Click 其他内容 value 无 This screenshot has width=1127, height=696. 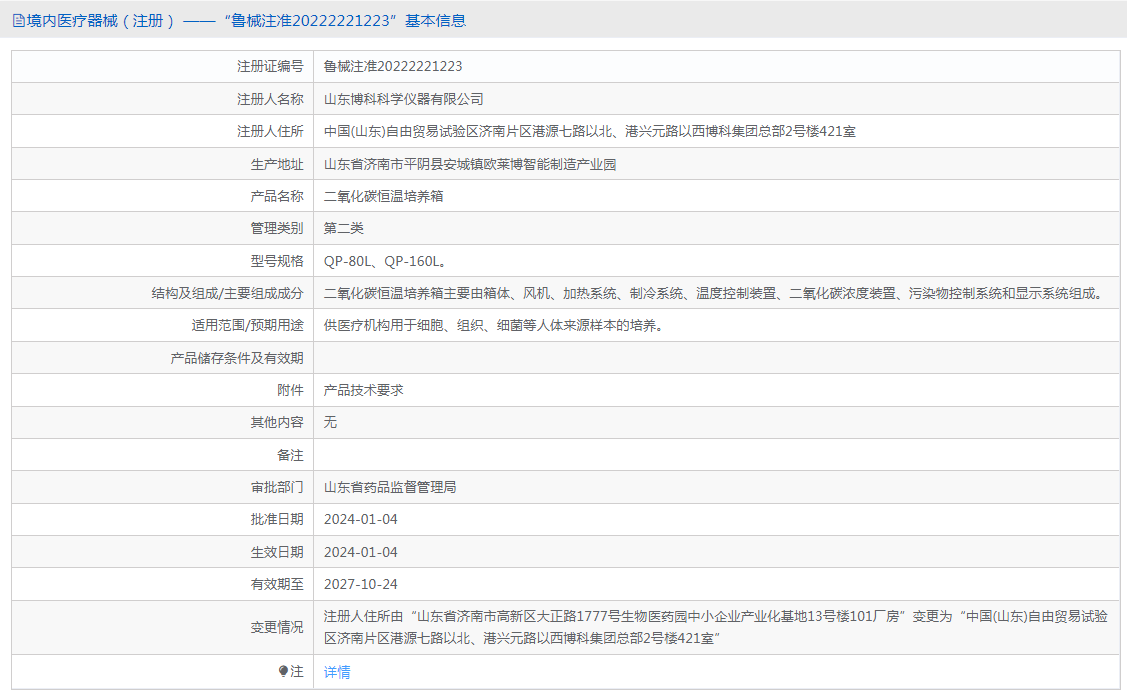pos(330,422)
